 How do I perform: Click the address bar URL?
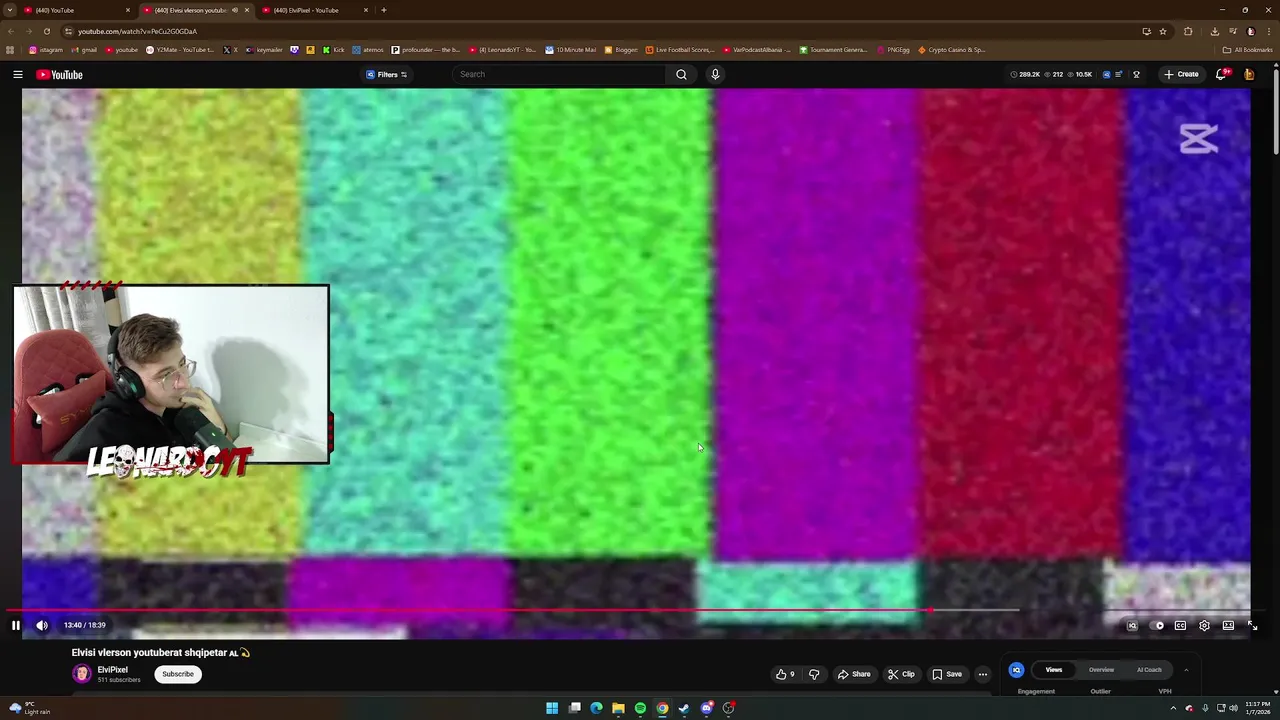click(x=137, y=31)
